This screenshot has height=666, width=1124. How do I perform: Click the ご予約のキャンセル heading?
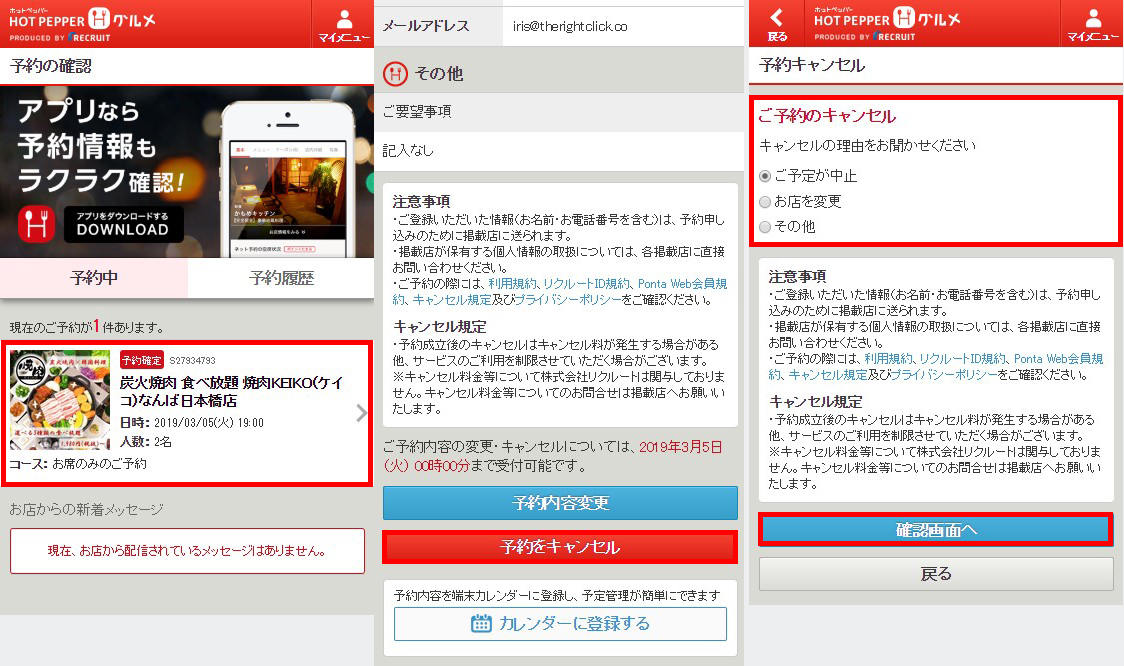coord(827,116)
